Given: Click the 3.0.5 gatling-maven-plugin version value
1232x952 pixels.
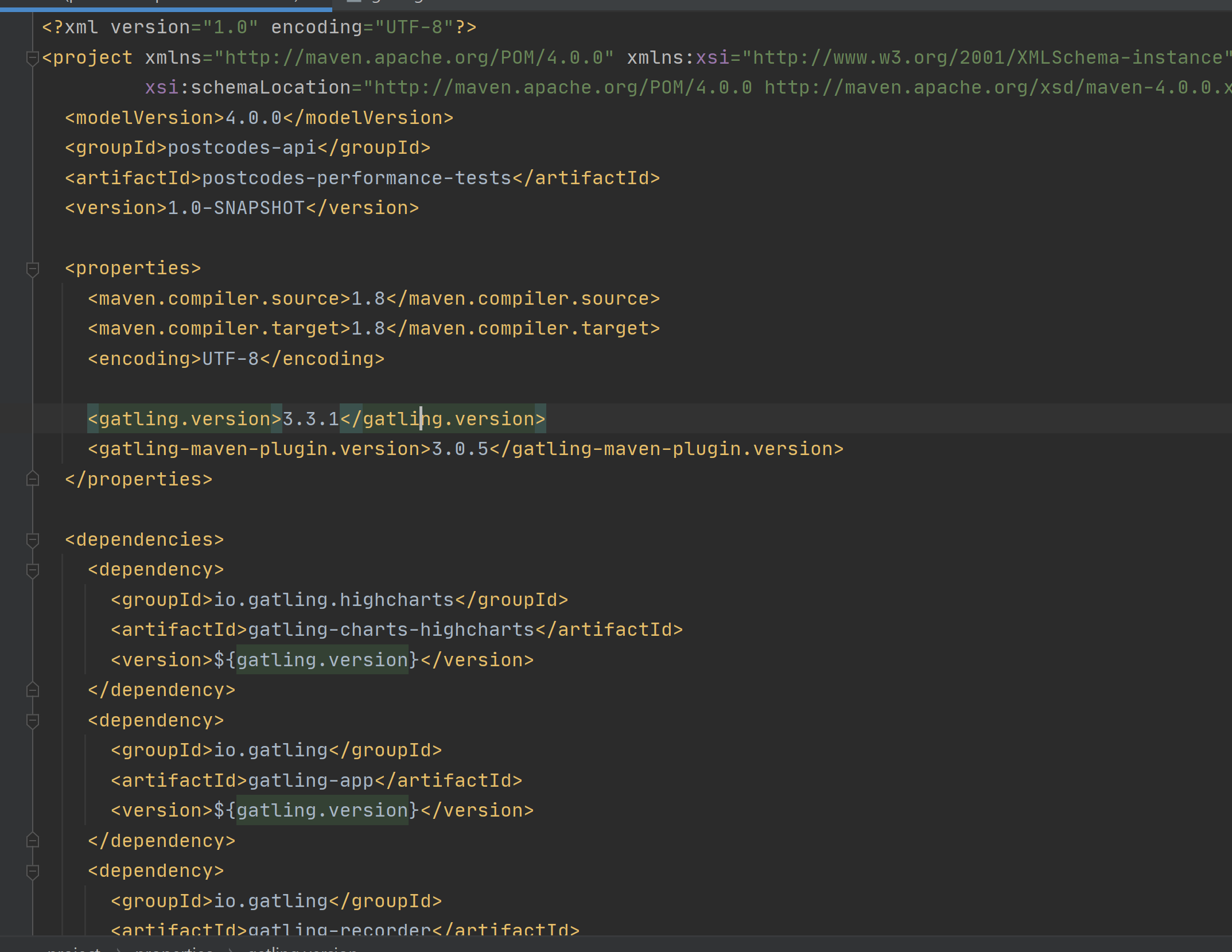Looking at the screenshot, I should [x=459, y=448].
